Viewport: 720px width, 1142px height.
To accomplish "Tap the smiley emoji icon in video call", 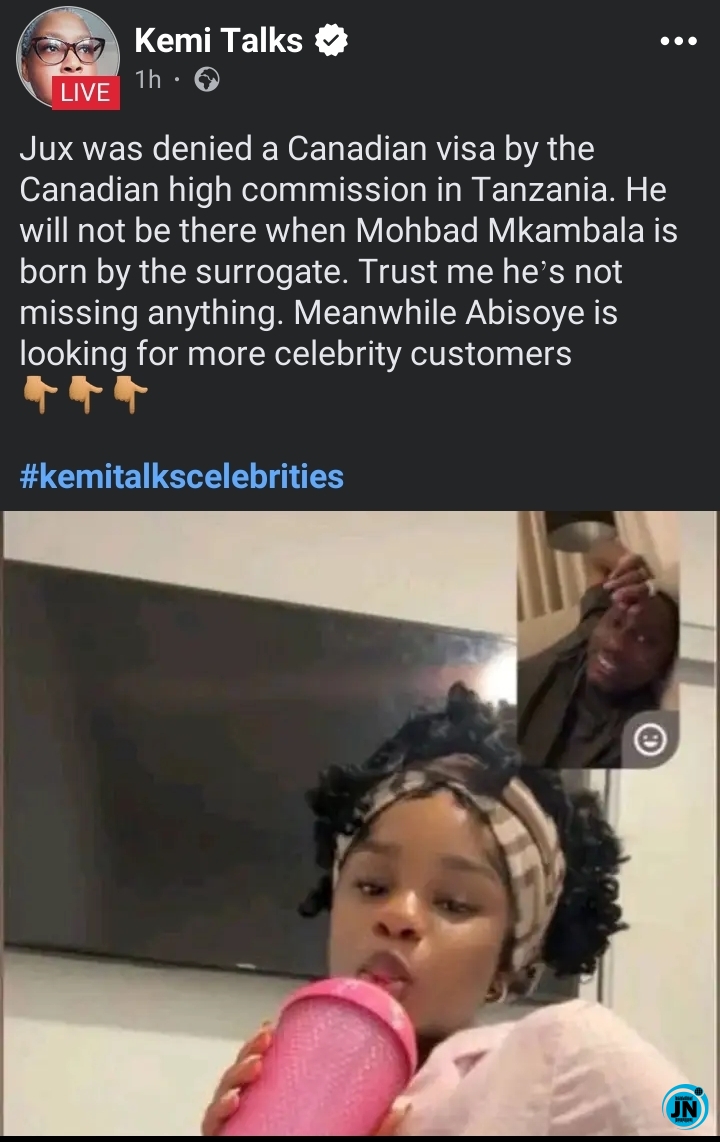I will pos(650,740).
